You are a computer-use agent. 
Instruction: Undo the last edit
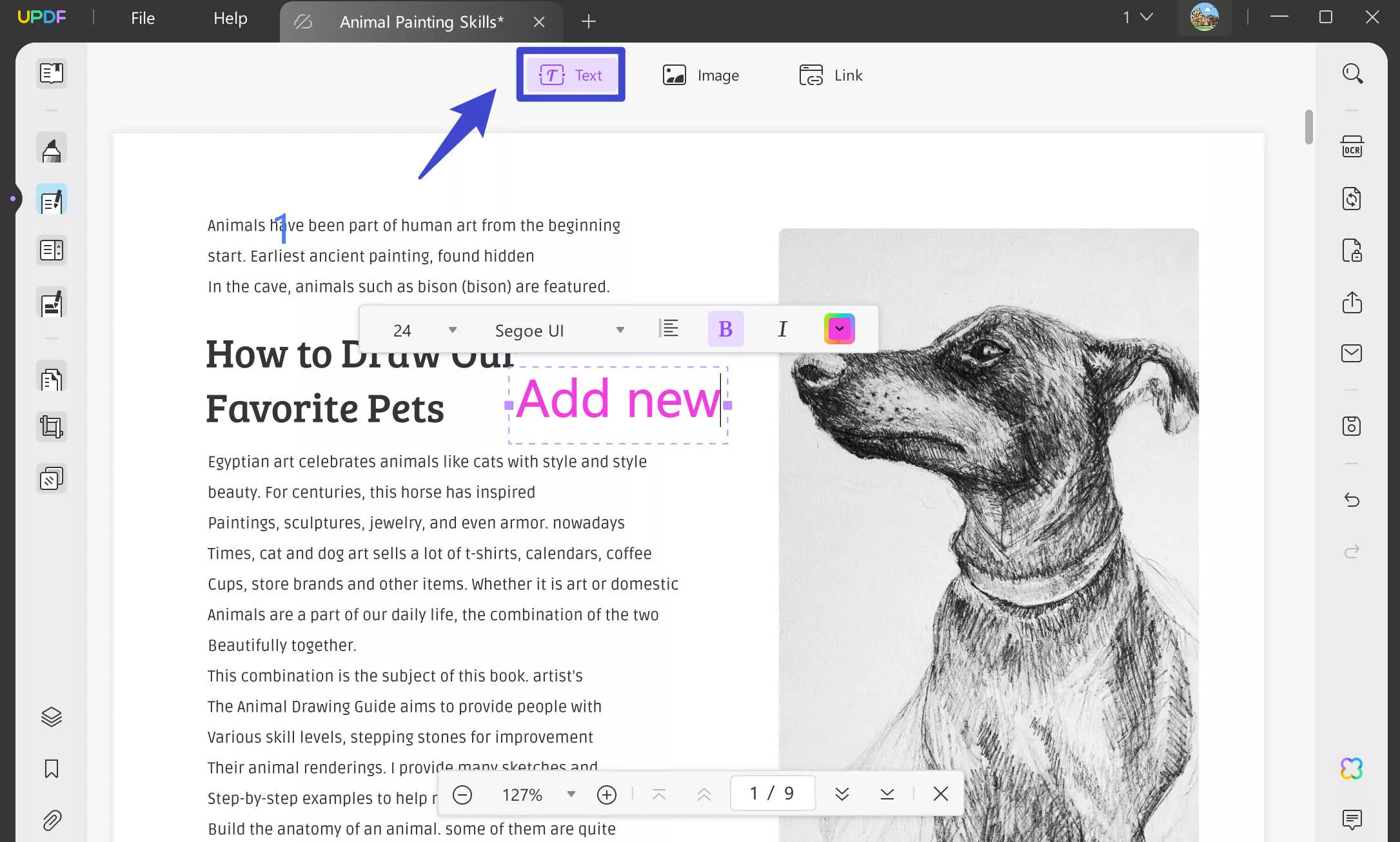click(x=1352, y=500)
